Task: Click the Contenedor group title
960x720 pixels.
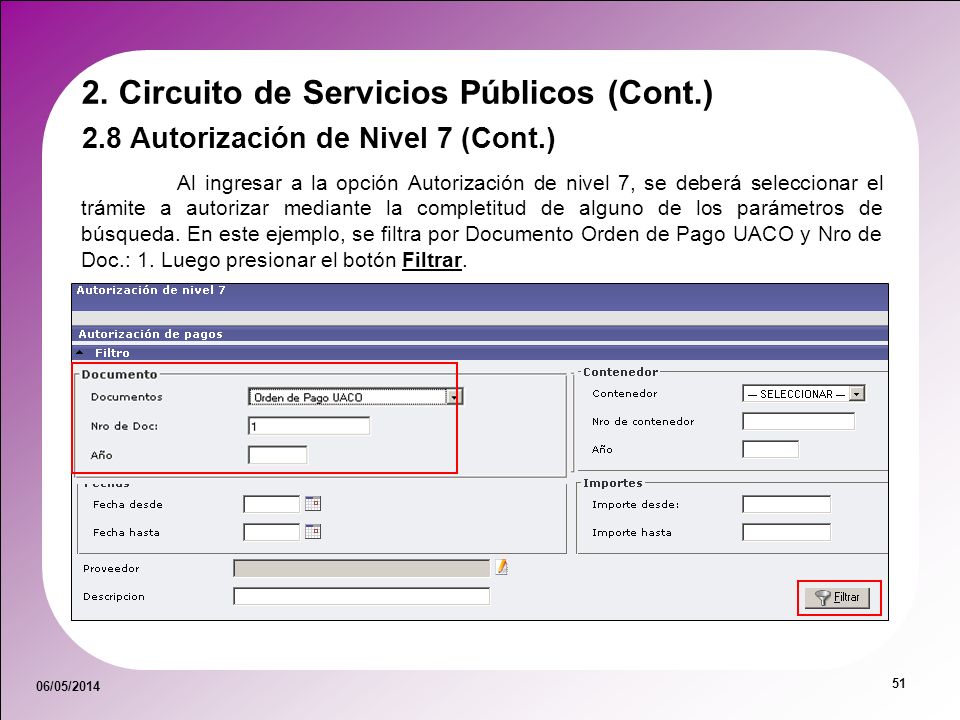Action: (620, 372)
